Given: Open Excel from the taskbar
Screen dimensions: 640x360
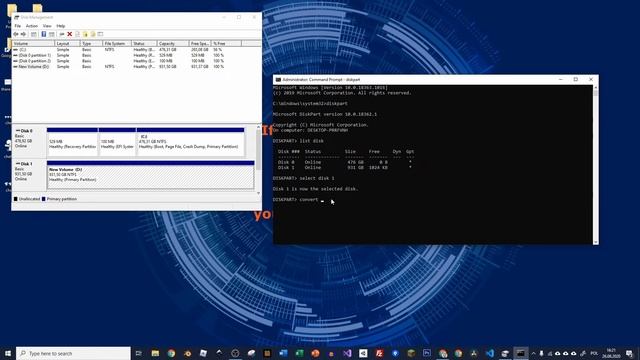Looking at the screenshot, I should (299, 353).
